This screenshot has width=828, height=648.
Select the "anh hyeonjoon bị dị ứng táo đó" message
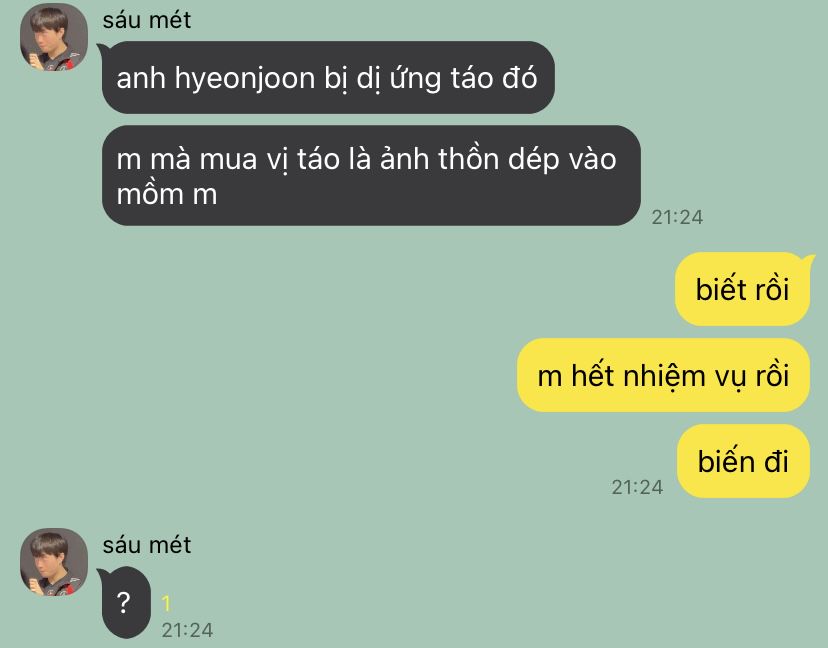click(328, 77)
